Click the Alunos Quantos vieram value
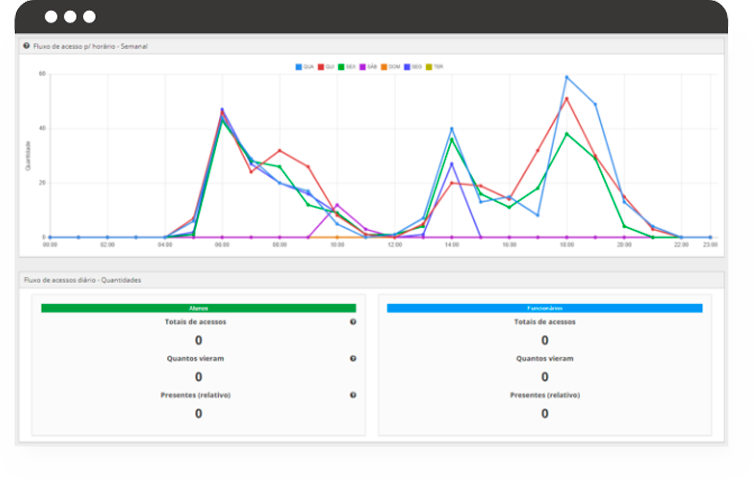This screenshot has width=754, height=480. [198, 377]
